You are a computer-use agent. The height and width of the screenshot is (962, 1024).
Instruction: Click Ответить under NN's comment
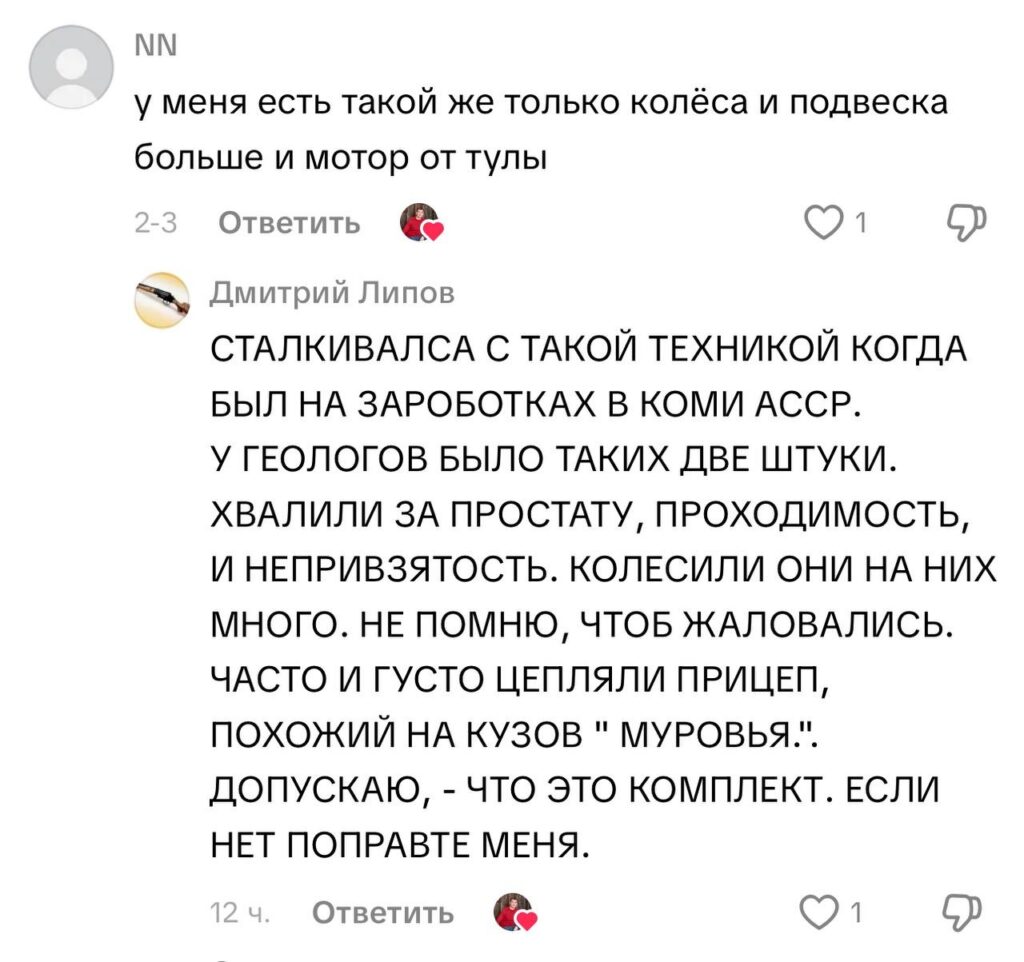[290, 224]
